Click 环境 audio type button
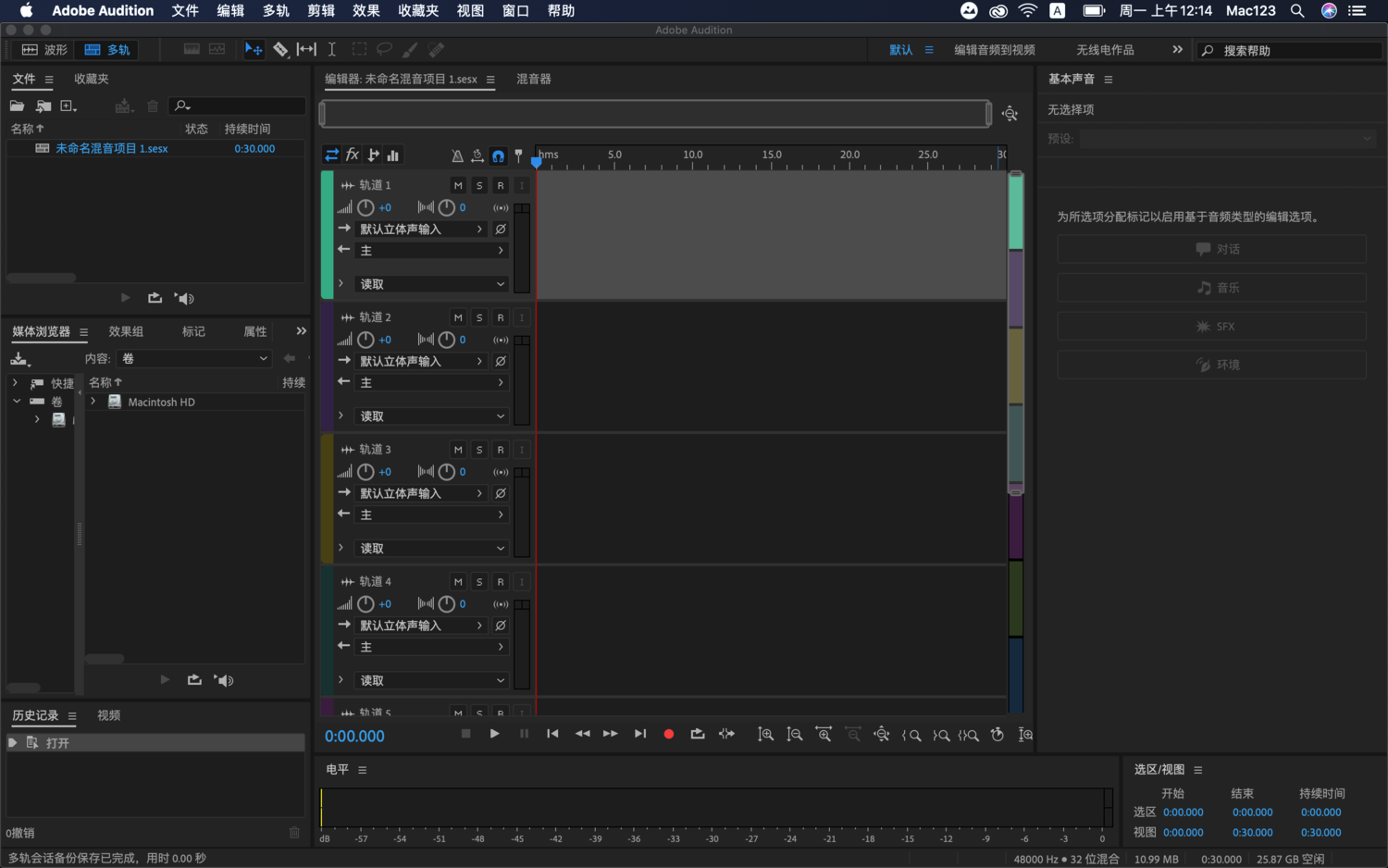 (1211, 365)
